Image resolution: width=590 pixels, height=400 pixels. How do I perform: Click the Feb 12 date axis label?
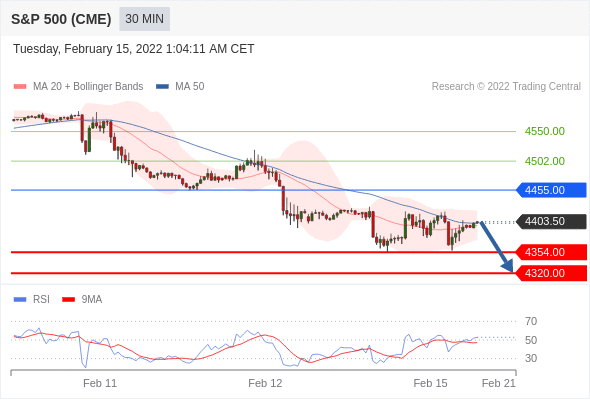(x=265, y=383)
